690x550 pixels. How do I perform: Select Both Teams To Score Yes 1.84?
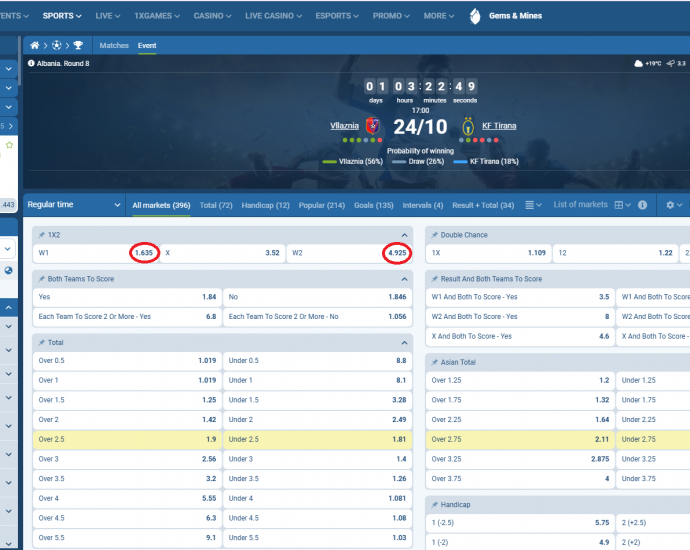click(127, 297)
